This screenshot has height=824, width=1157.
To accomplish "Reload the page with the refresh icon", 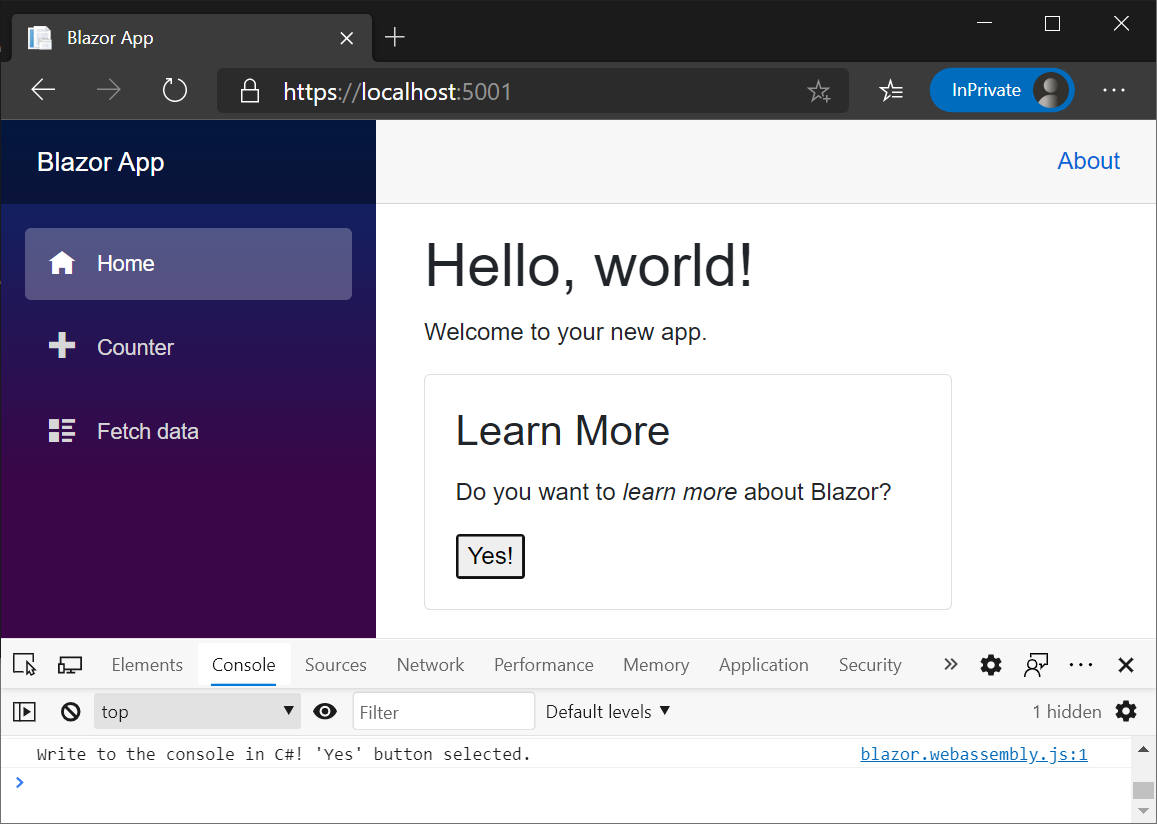I will (x=174, y=89).
